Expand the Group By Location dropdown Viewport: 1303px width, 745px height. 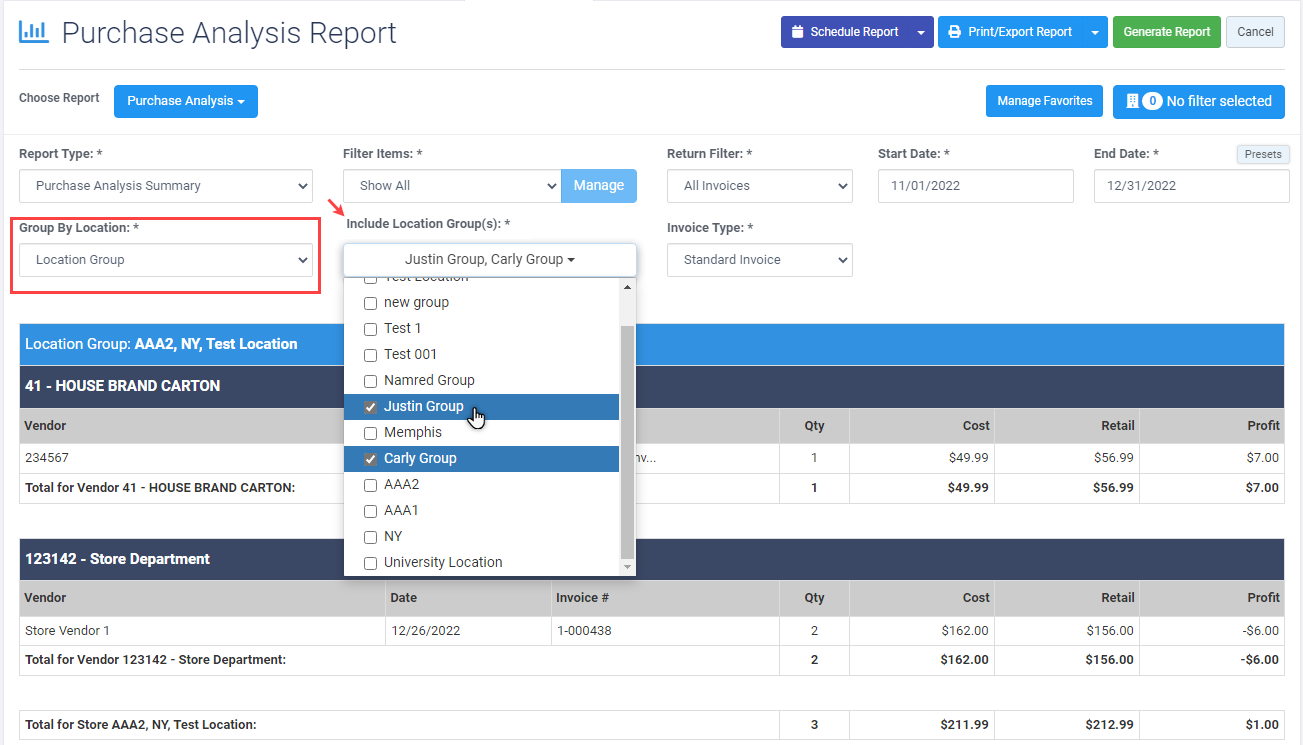[166, 260]
